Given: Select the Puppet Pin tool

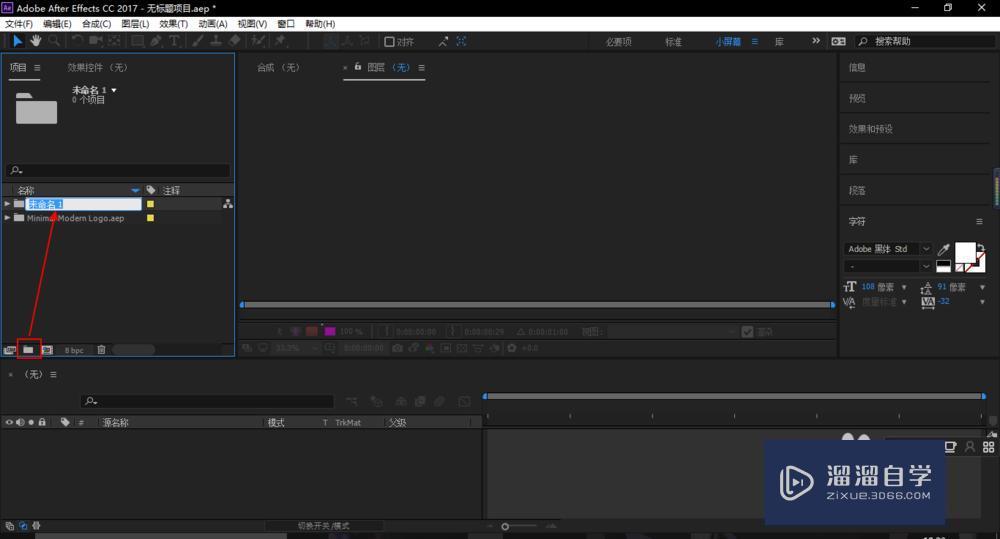Looking at the screenshot, I should [280, 41].
